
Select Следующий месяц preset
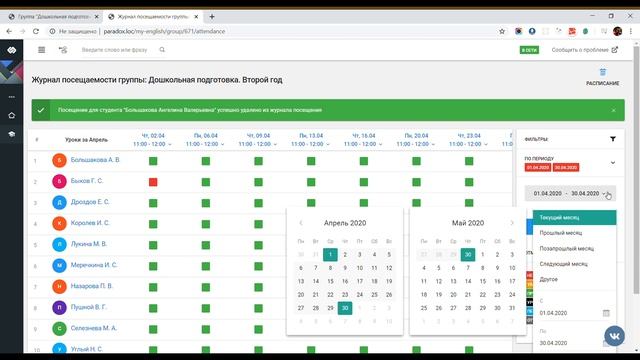[574, 264]
